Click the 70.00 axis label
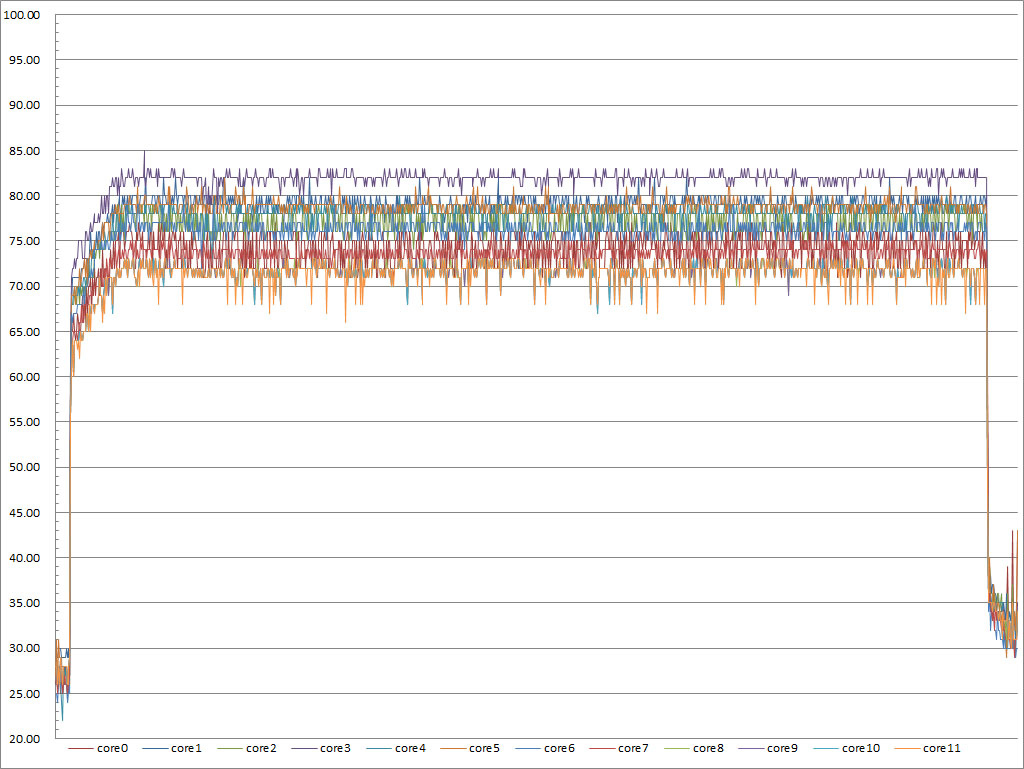The height and width of the screenshot is (769, 1024). pos(24,286)
